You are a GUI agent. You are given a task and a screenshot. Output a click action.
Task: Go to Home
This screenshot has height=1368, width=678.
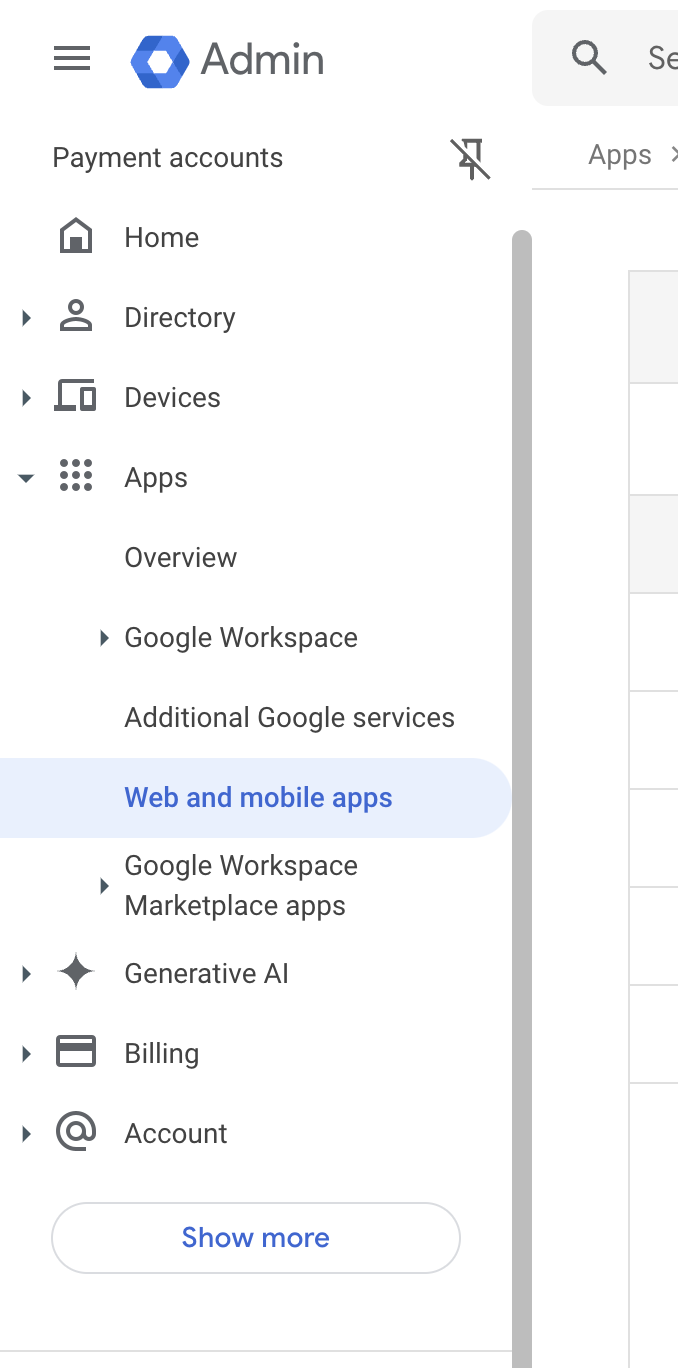(161, 238)
